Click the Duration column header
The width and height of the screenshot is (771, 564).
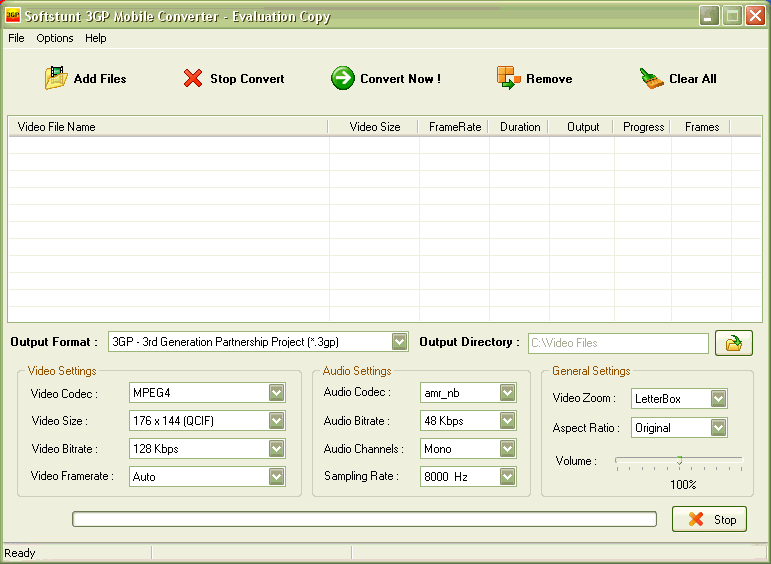pyautogui.click(x=519, y=127)
